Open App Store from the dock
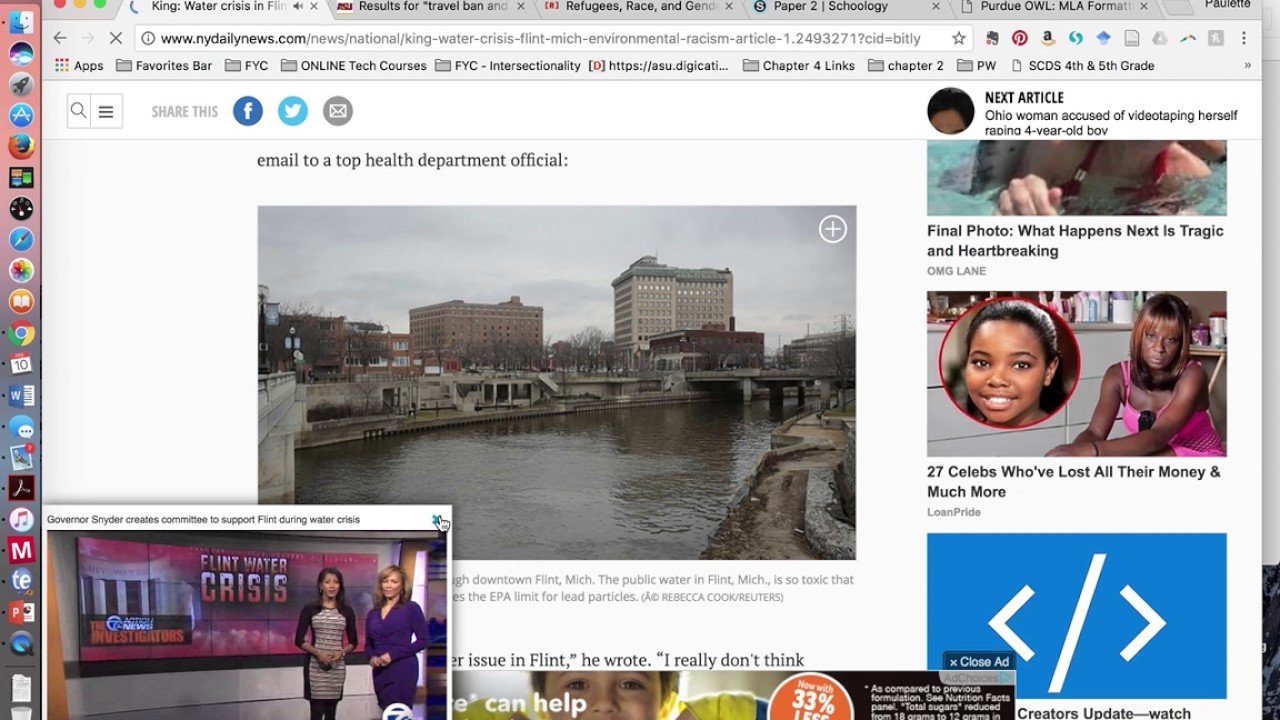Viewport: 1280px width, 720px height. pos(21,115)
